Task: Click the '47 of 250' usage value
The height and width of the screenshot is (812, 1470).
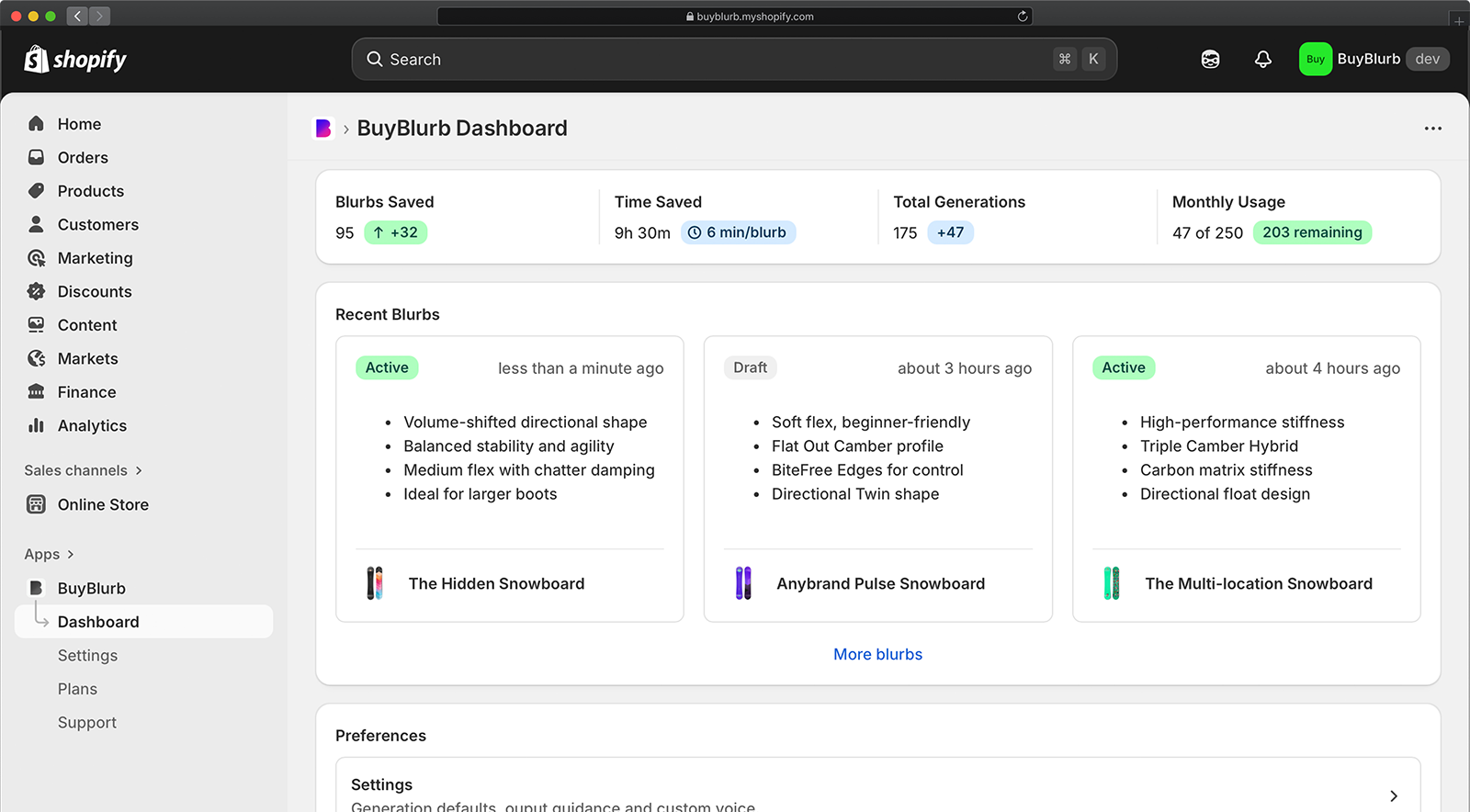Action: (x=1207, y=233)
